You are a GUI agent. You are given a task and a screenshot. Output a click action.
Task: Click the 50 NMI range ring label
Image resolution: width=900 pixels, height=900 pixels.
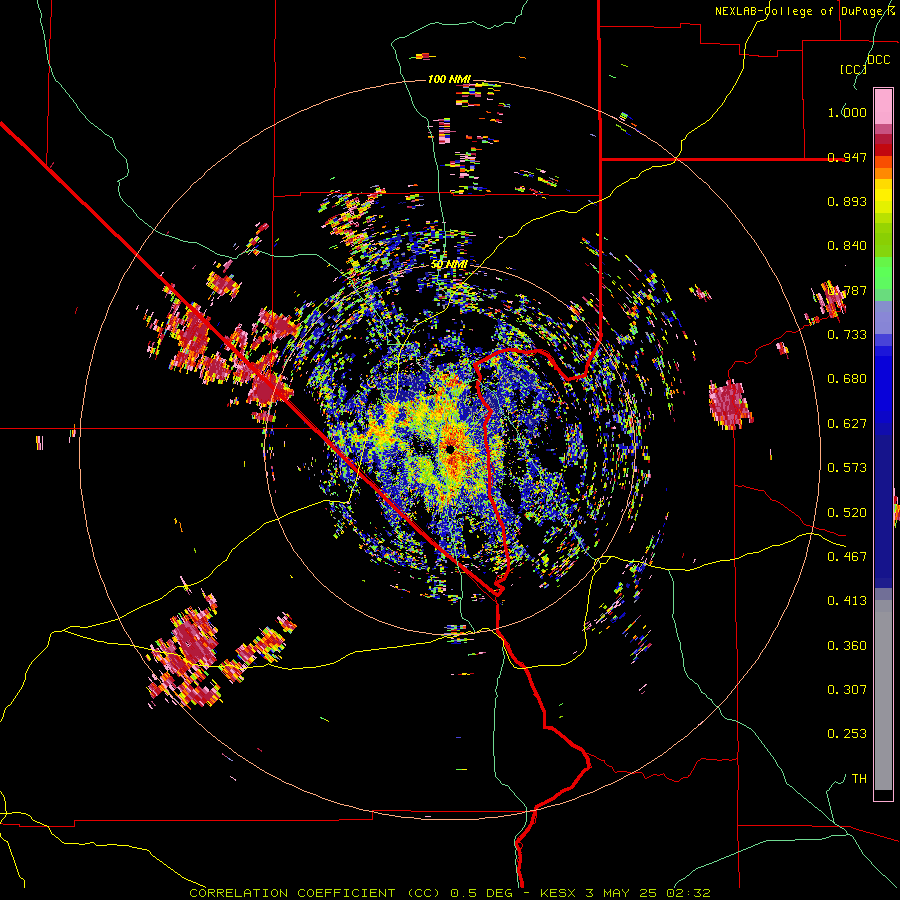click(x=449, y=264)
